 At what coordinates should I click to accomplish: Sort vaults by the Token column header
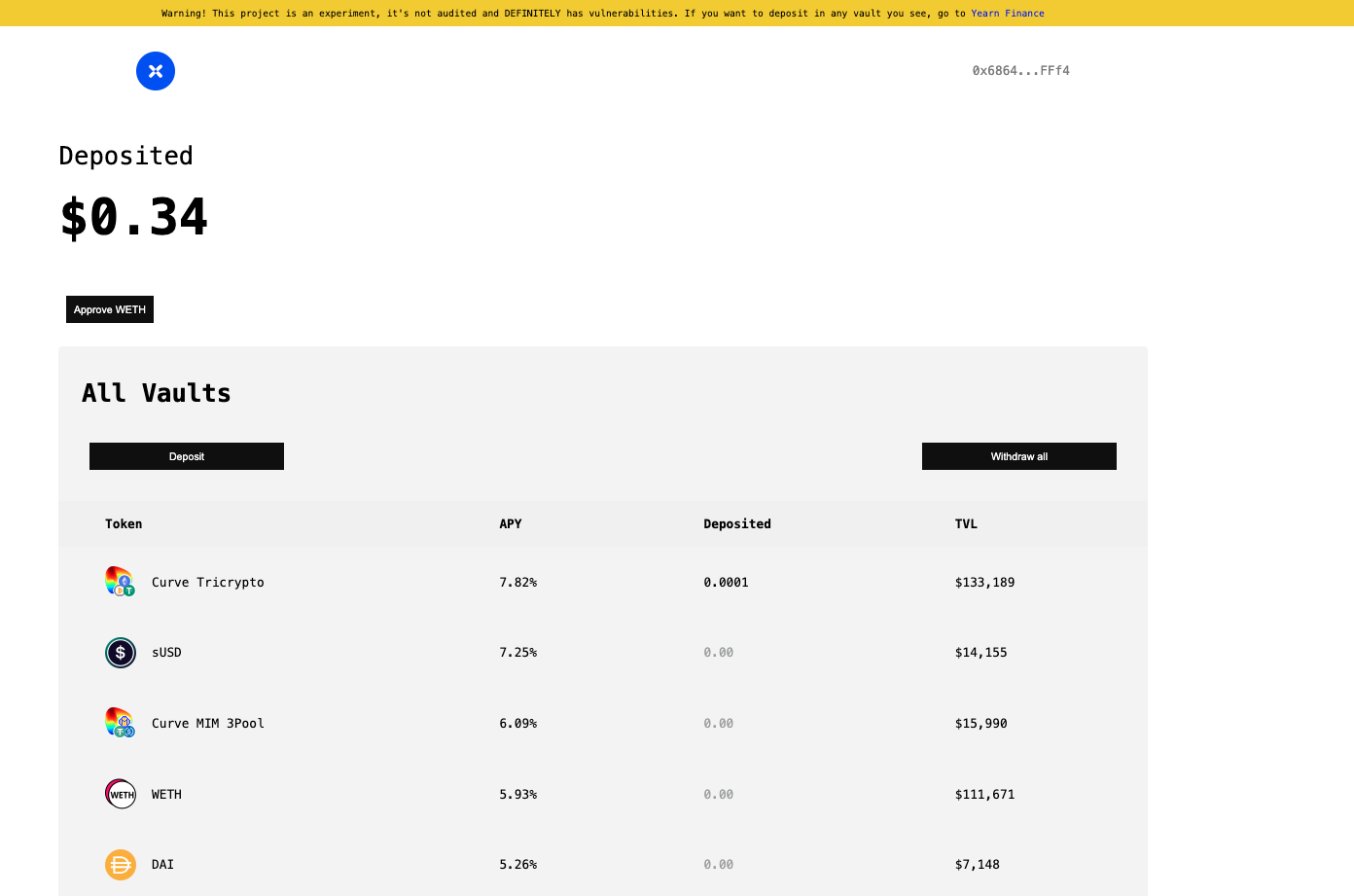pos(124,523)
